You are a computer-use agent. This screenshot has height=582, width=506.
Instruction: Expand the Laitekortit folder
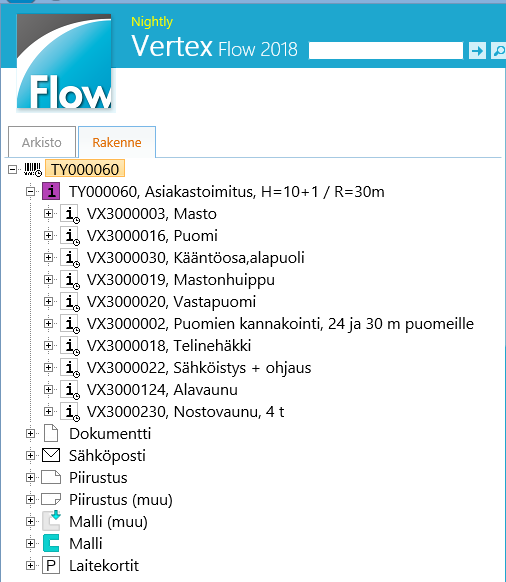pos(30,566)
